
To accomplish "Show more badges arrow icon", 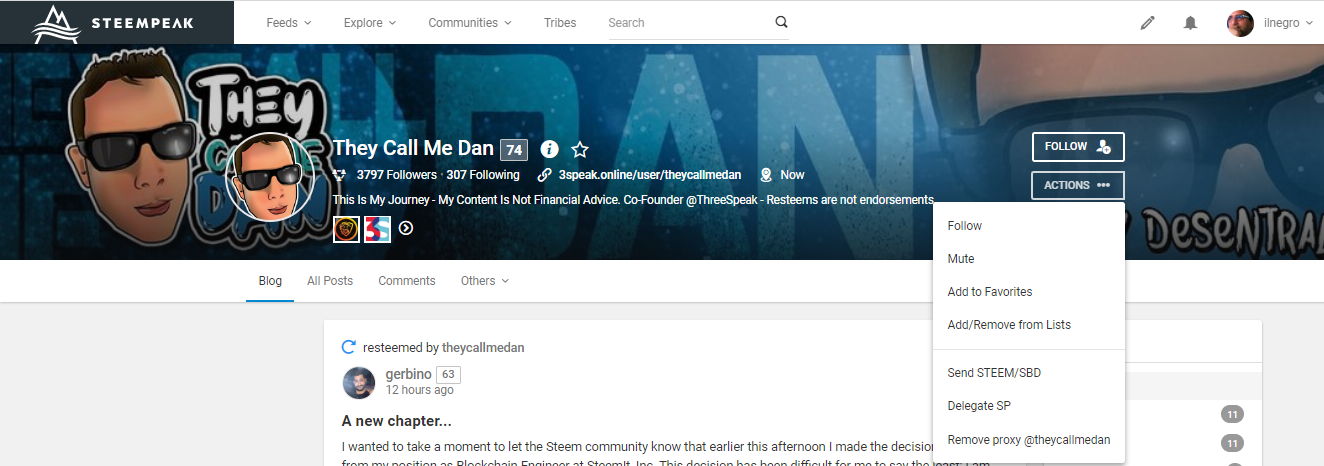I will click(405, 228).
